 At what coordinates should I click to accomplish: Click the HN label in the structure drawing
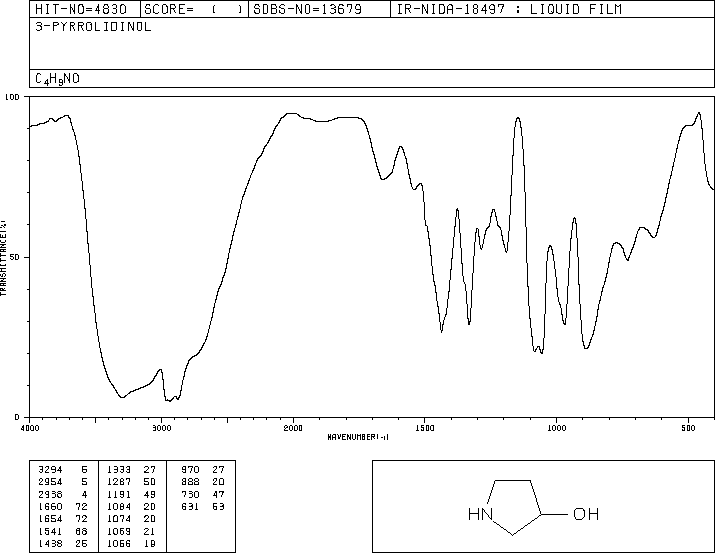coord(480,515)
